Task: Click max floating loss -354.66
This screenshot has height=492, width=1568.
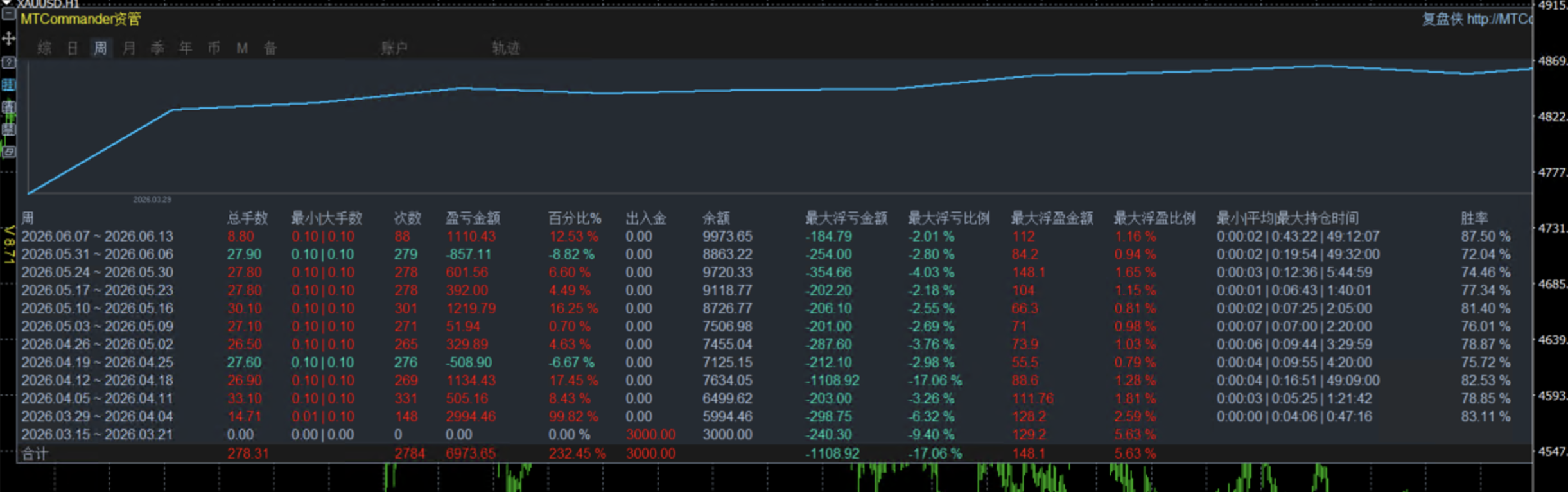Action: 829,272
